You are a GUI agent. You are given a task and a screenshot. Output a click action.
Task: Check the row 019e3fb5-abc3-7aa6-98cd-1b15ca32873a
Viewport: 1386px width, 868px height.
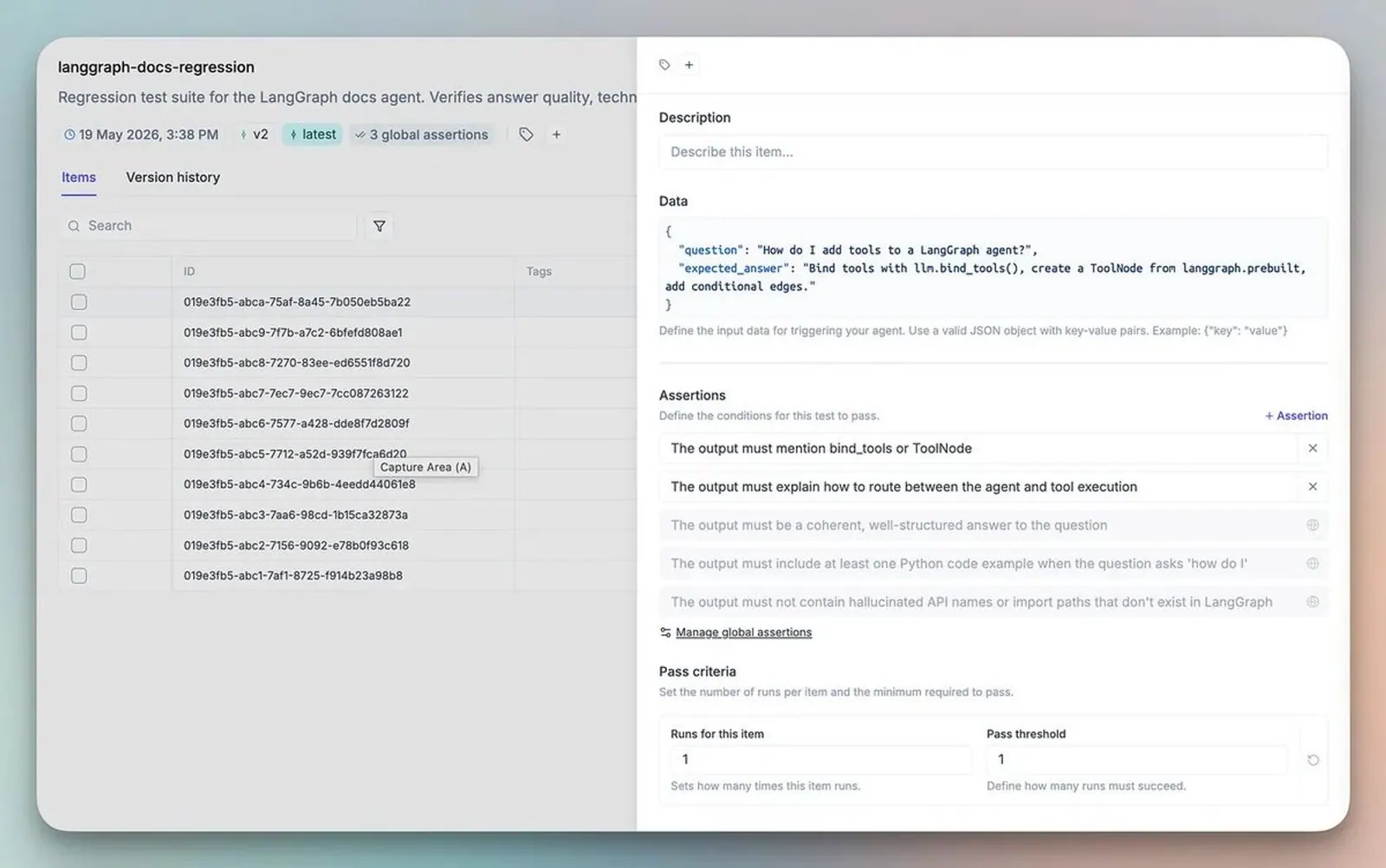tap(79, 515)
